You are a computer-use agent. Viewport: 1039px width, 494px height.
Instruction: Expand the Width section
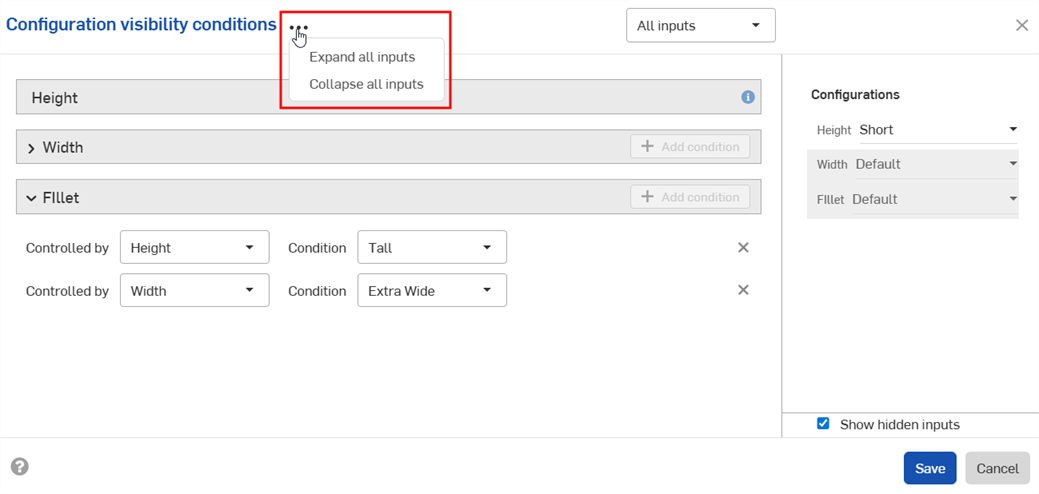coord(31,148)
